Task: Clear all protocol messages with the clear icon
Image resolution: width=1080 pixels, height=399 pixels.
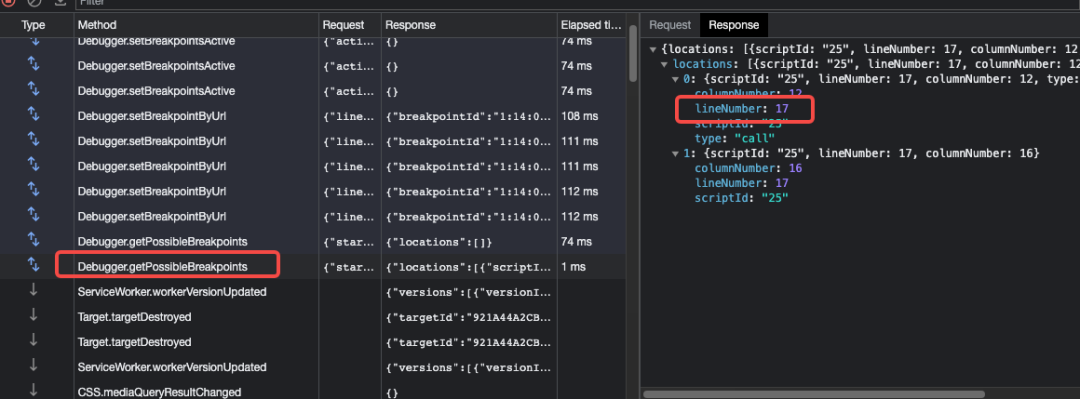Action: (x=34, y=2)
